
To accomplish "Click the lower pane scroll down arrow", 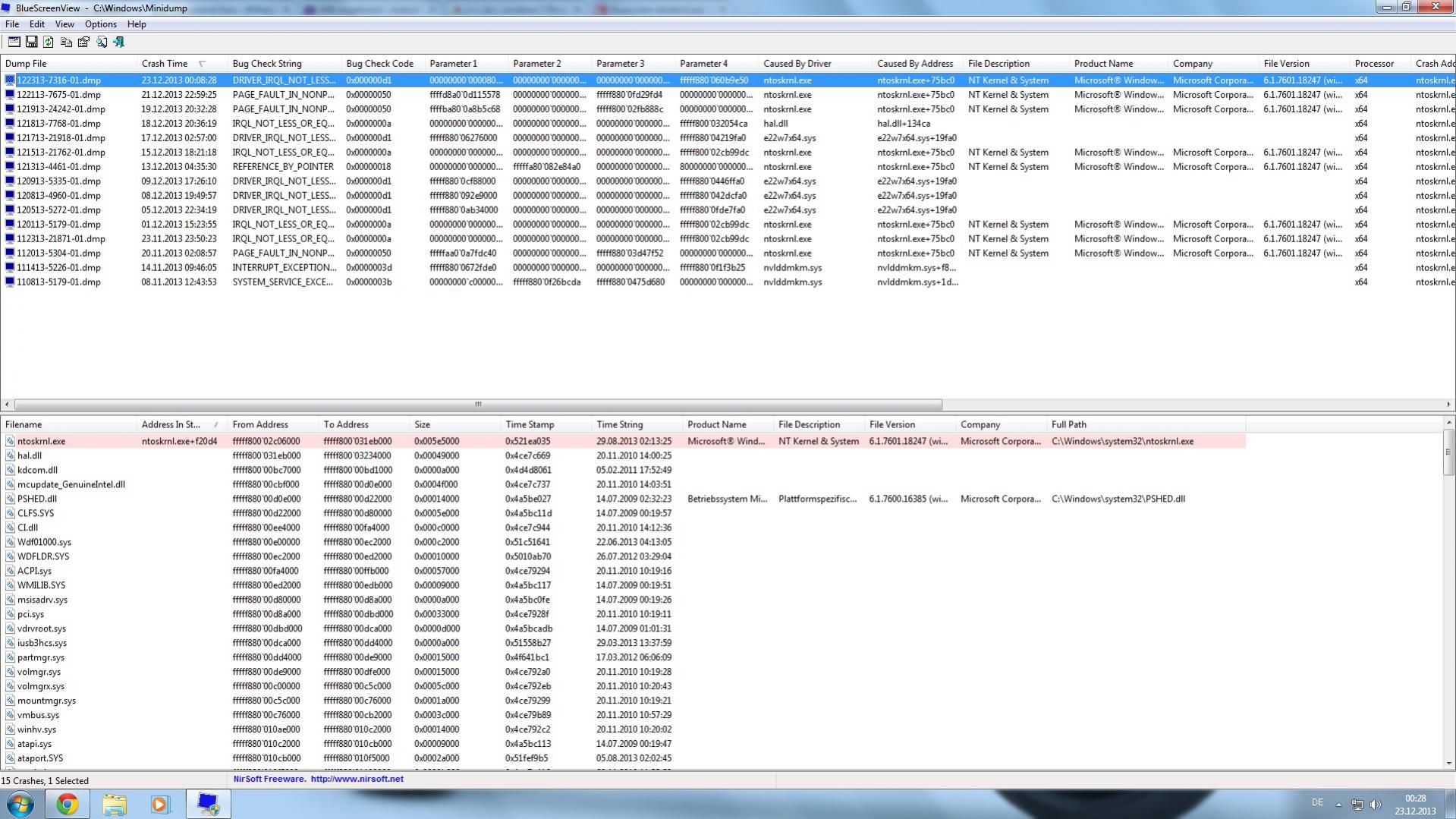I will click(x=1448, y=764).
